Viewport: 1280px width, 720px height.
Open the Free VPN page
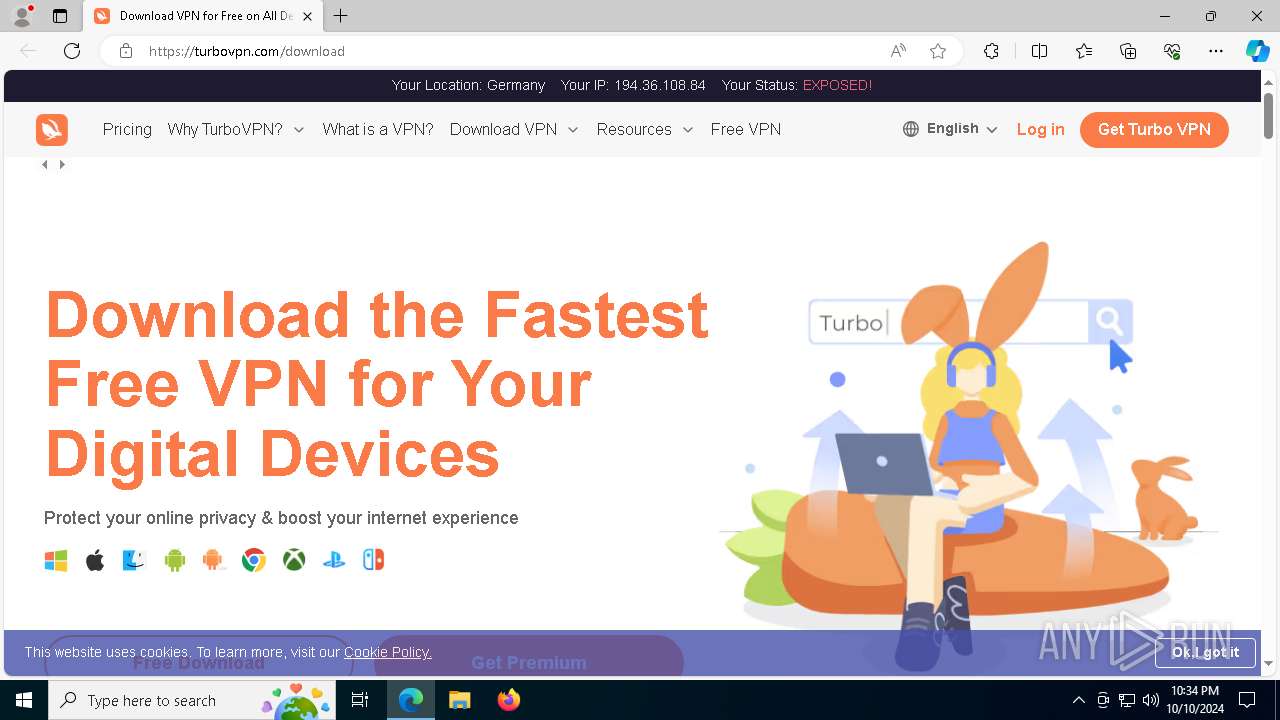coord(746,129)
